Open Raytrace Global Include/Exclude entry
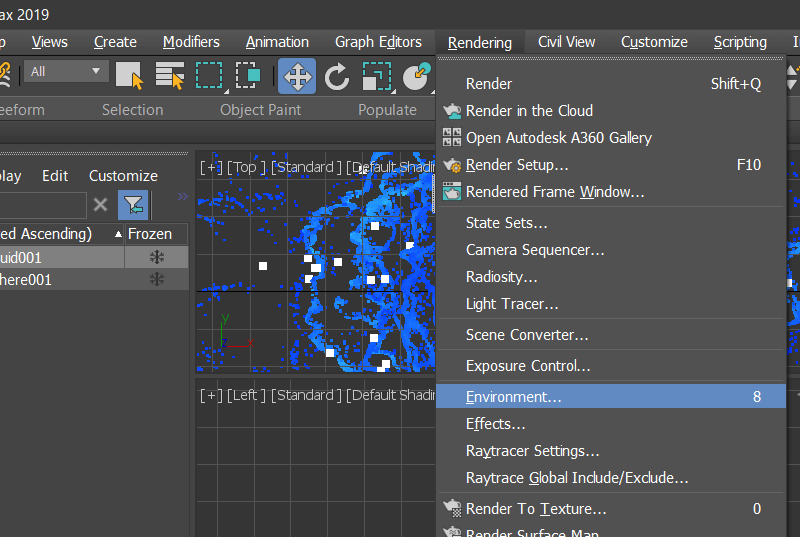The height and width of the screenshot is (537, 800). point(611,478)
